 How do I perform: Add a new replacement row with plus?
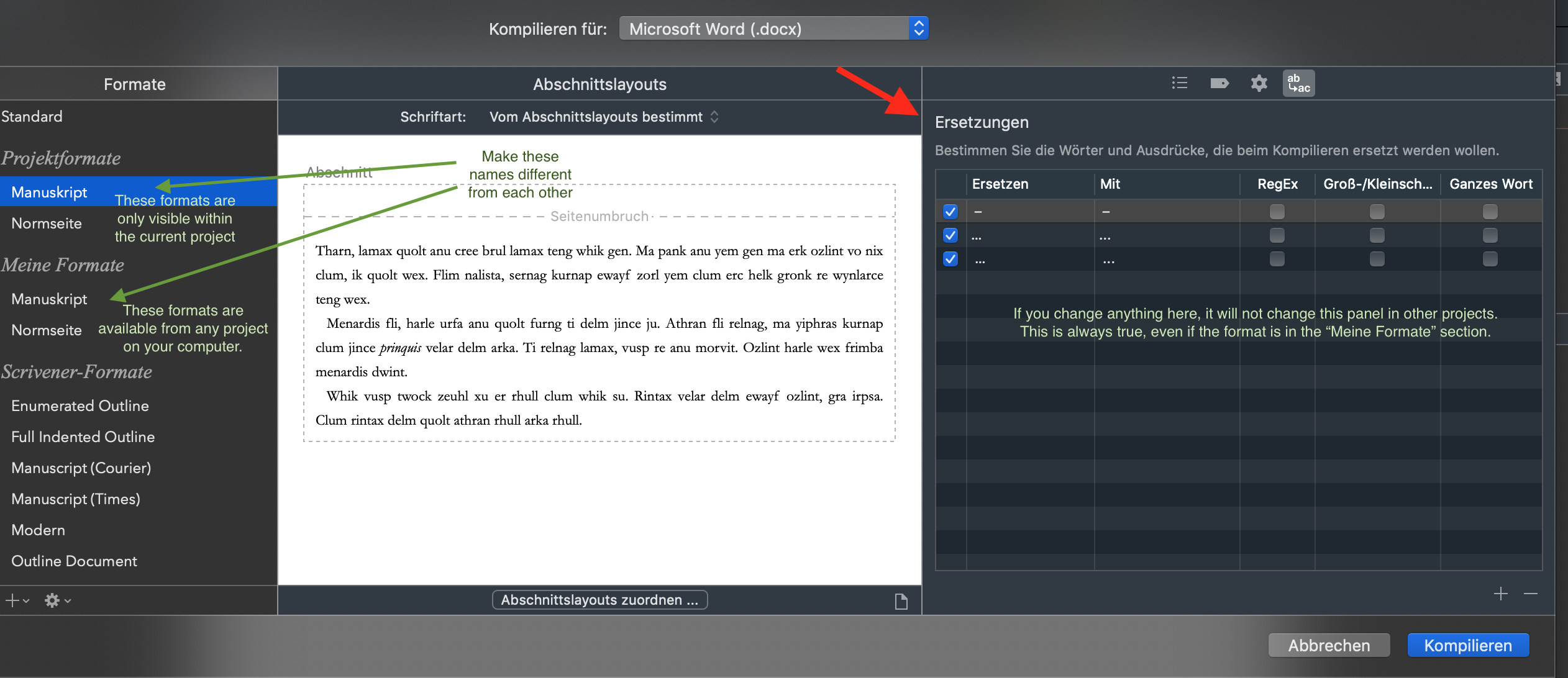pos(1500,594)
